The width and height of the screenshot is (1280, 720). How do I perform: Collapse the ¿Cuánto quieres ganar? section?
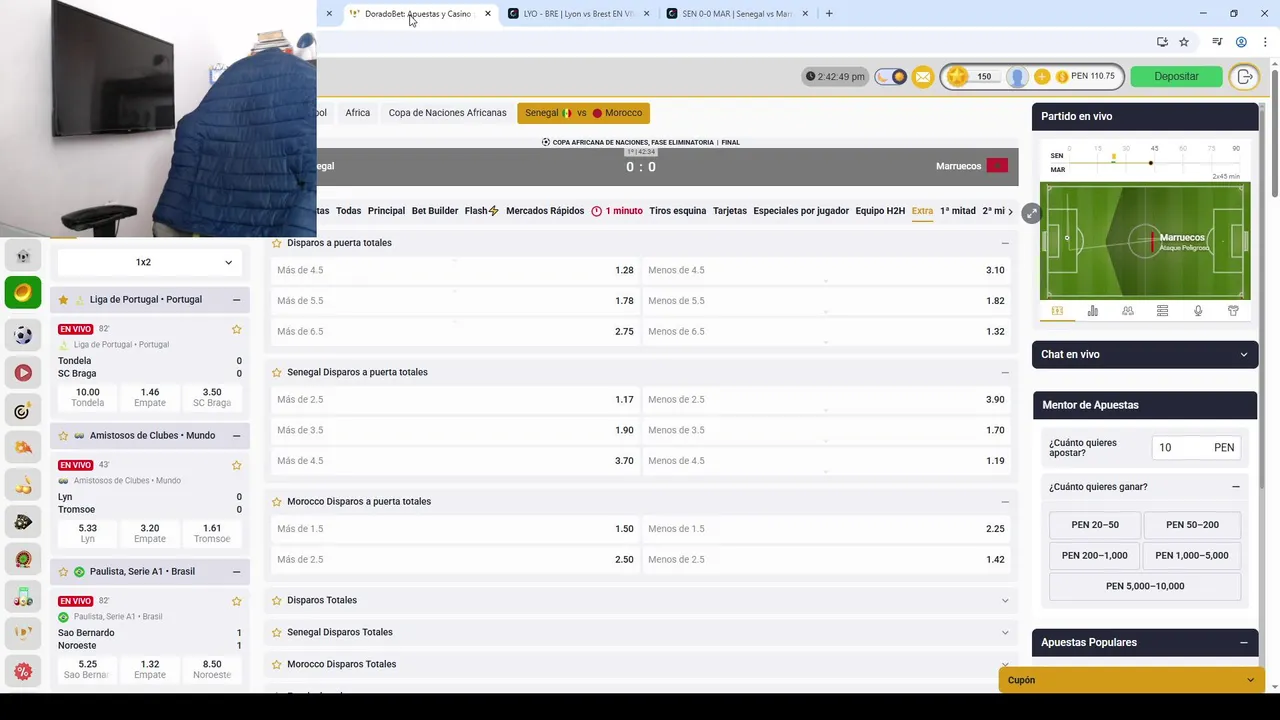(x=1236, y=487)
